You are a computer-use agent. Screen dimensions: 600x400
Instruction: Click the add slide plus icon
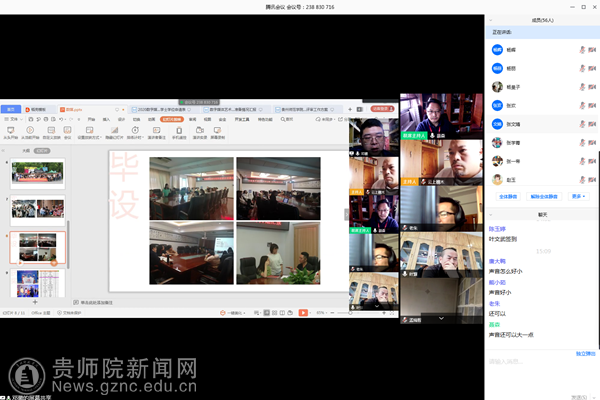click(35, 300)
